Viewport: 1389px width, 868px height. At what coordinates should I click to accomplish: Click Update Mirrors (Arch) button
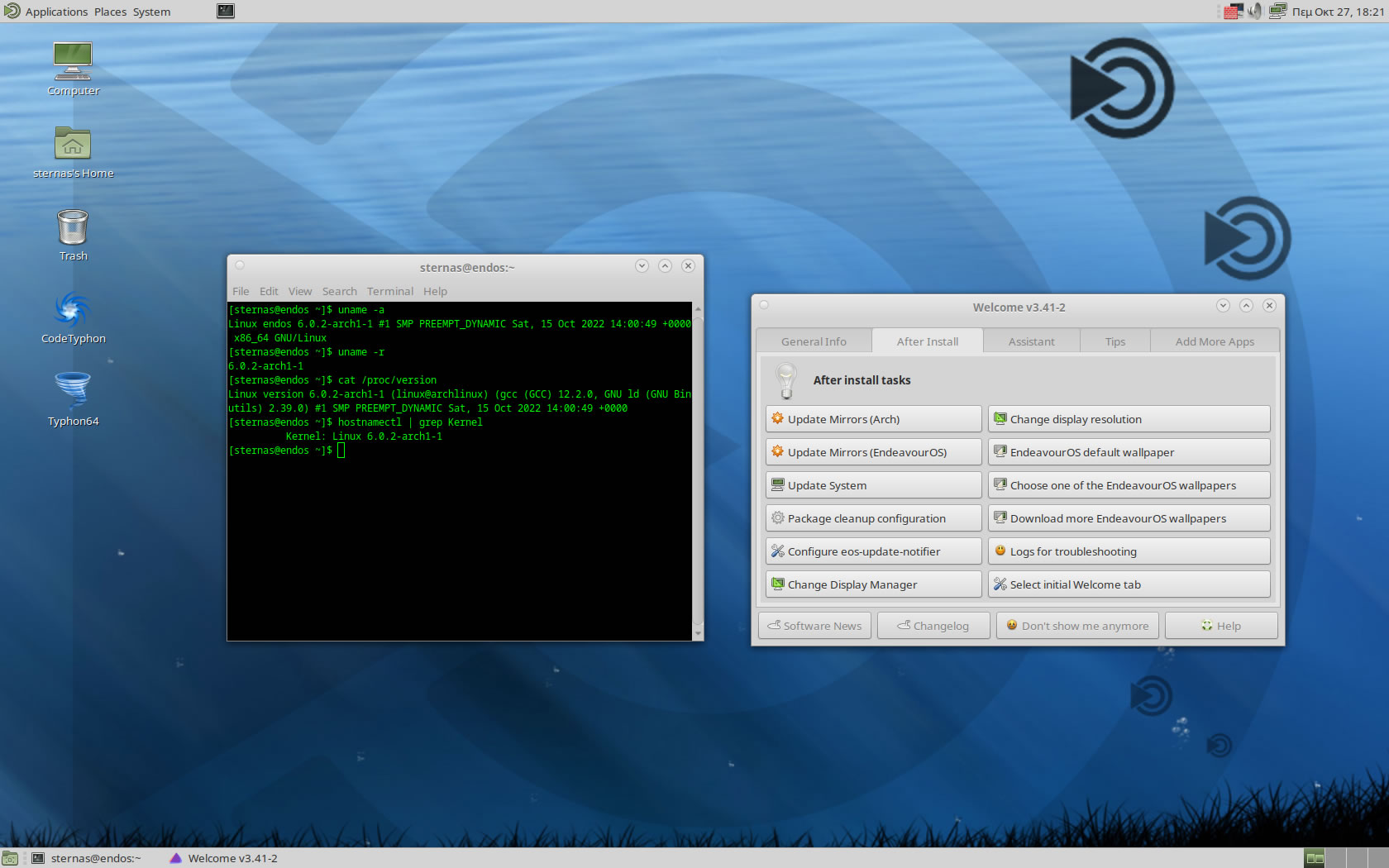click(874, 419)
